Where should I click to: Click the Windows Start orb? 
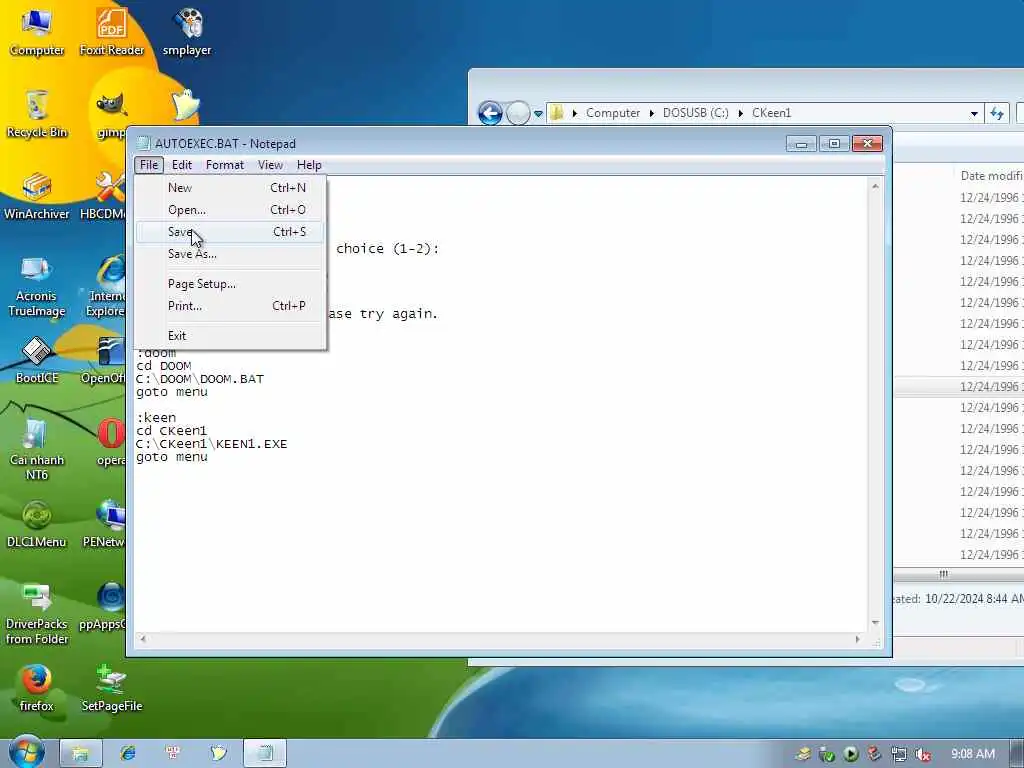(26, 752)
